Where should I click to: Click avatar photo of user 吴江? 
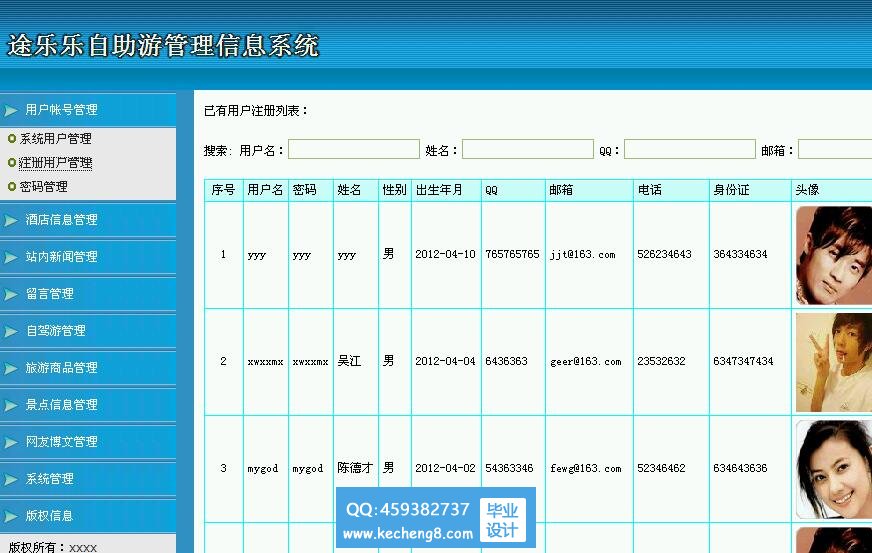(834, 362)
